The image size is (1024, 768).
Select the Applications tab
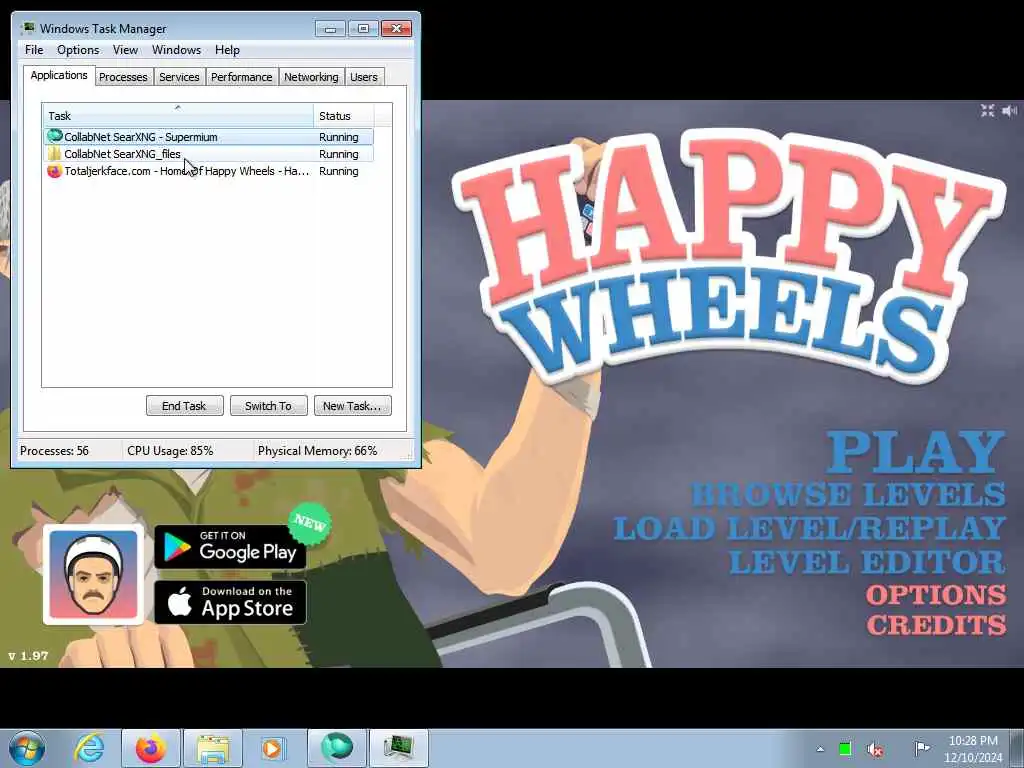tap(59, 75)
